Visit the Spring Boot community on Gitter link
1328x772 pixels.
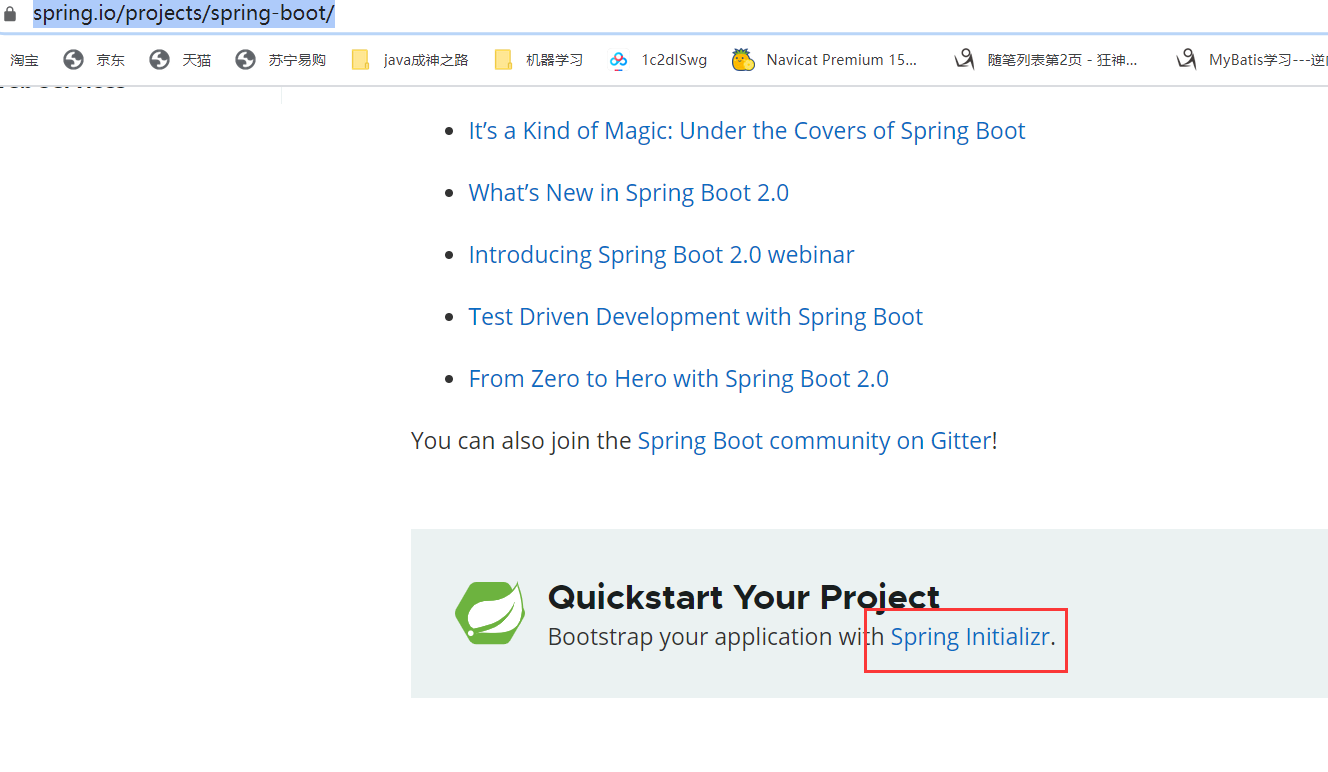tap(814, 441)
